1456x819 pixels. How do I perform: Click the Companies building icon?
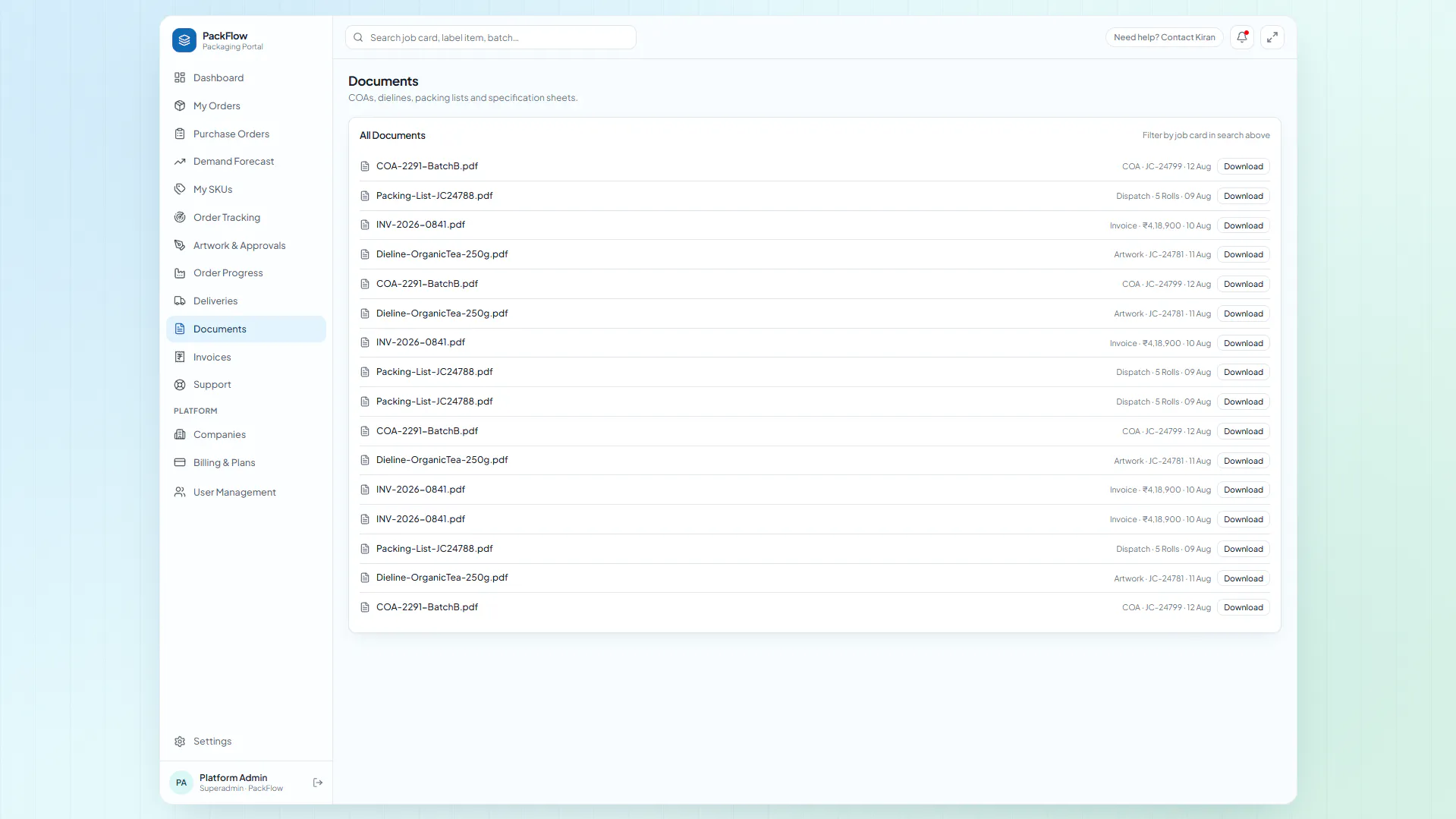point(180,434)
